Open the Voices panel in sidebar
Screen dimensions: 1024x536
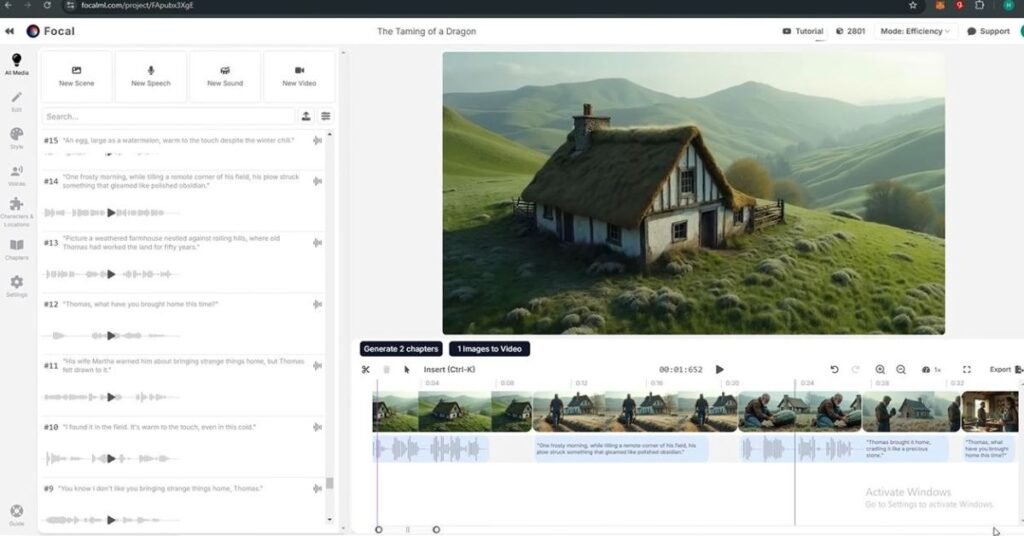click(x=16, y=174)
